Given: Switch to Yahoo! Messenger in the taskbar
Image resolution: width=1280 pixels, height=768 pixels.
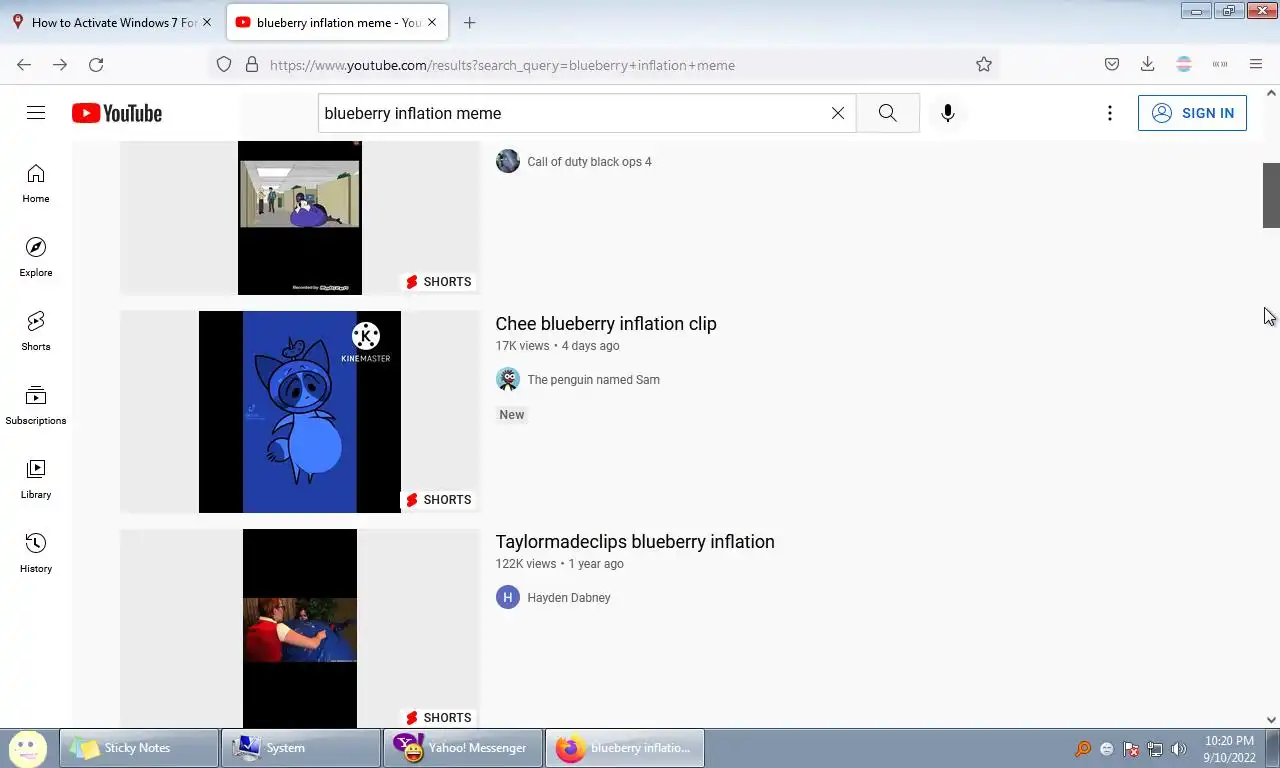Looking at the screenshot, I should (463, 748).
